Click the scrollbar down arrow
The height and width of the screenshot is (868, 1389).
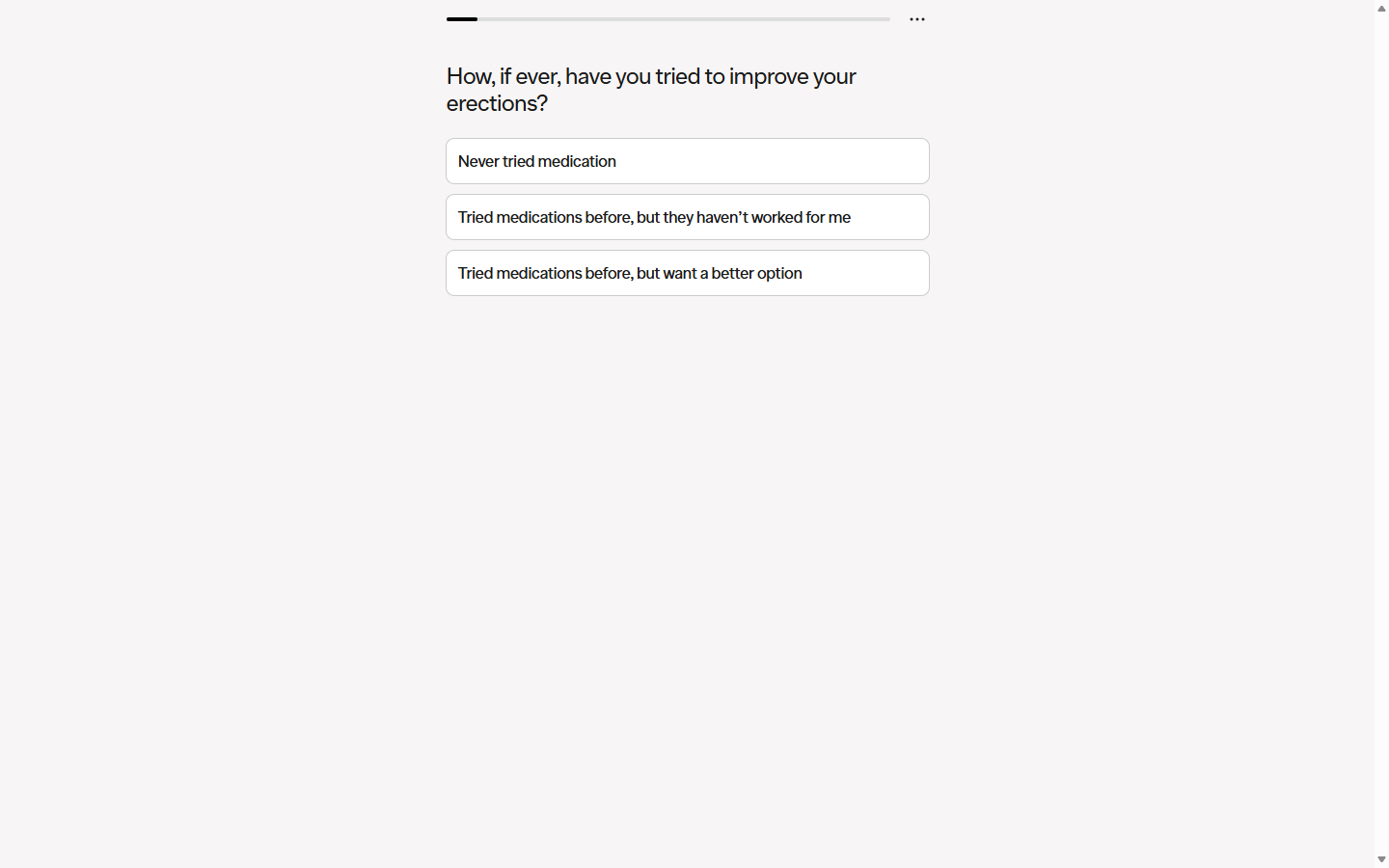[x=1381, y=859]
